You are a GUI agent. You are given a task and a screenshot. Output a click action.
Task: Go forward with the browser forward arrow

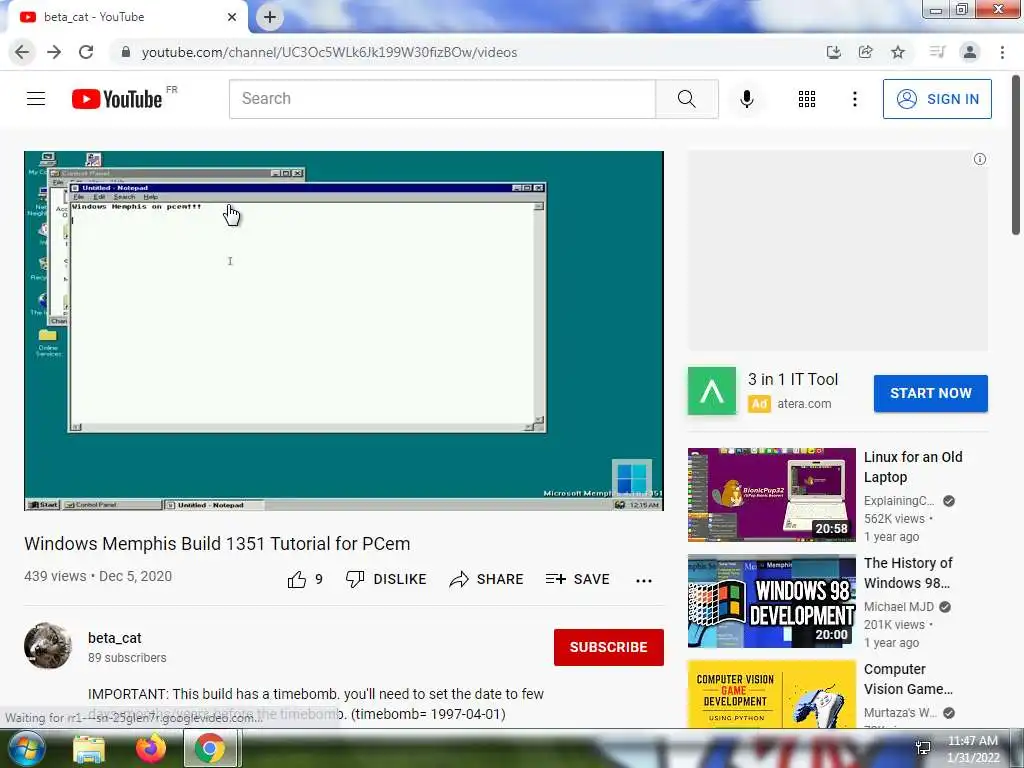click(54, 52)
